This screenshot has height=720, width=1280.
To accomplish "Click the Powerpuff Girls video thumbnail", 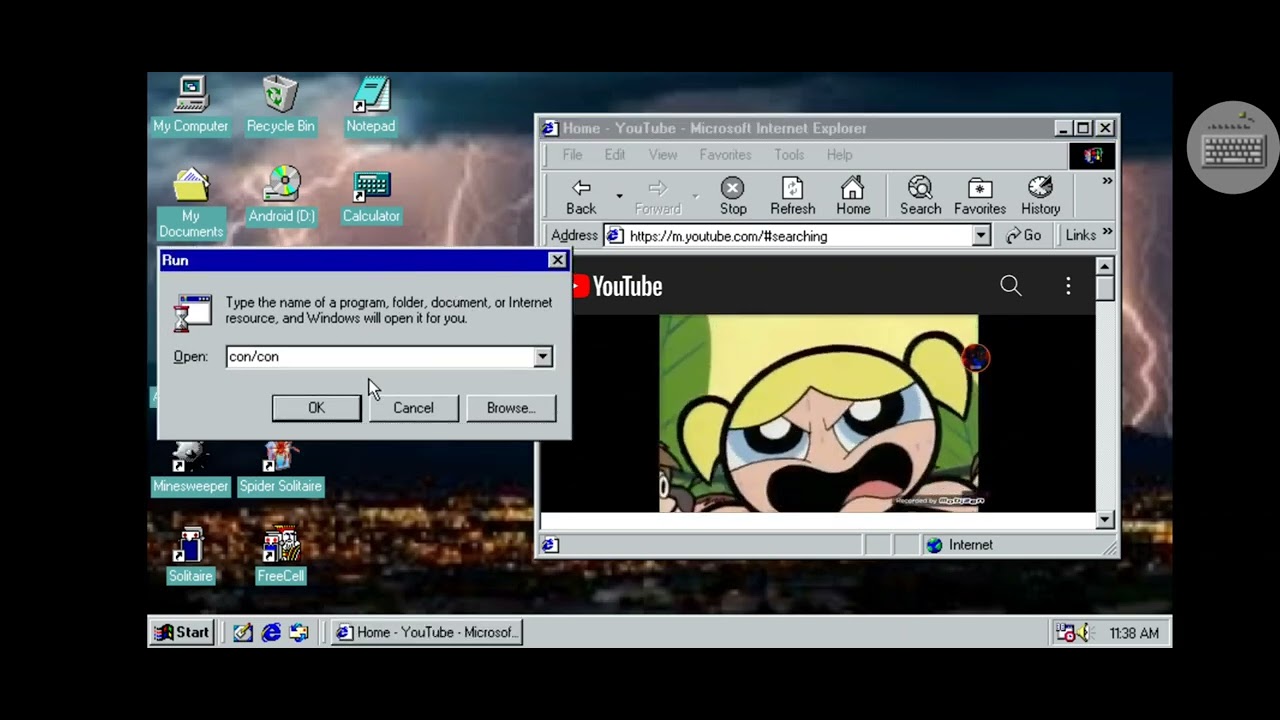I will (818, 413).
